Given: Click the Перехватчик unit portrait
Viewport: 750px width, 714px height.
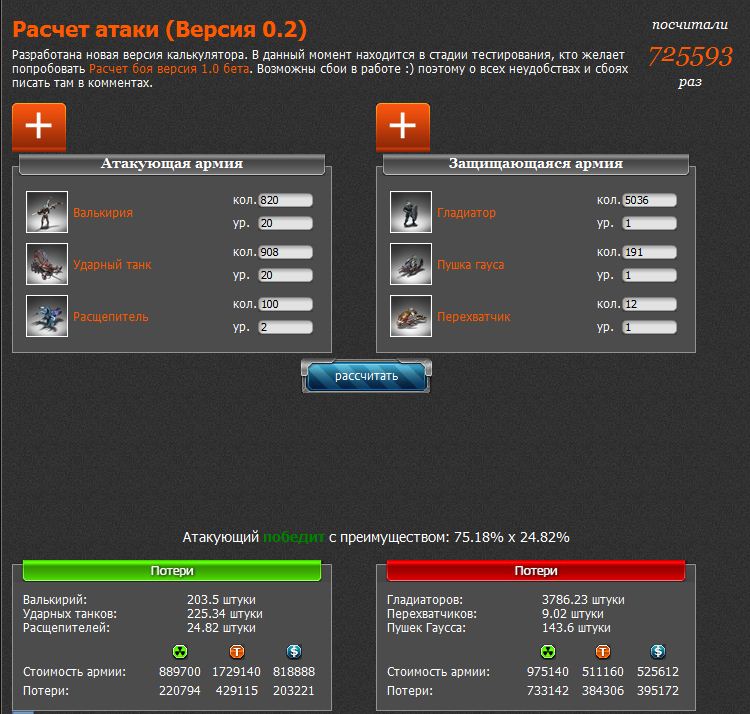Looking at the screenshot, I should 411,316.
